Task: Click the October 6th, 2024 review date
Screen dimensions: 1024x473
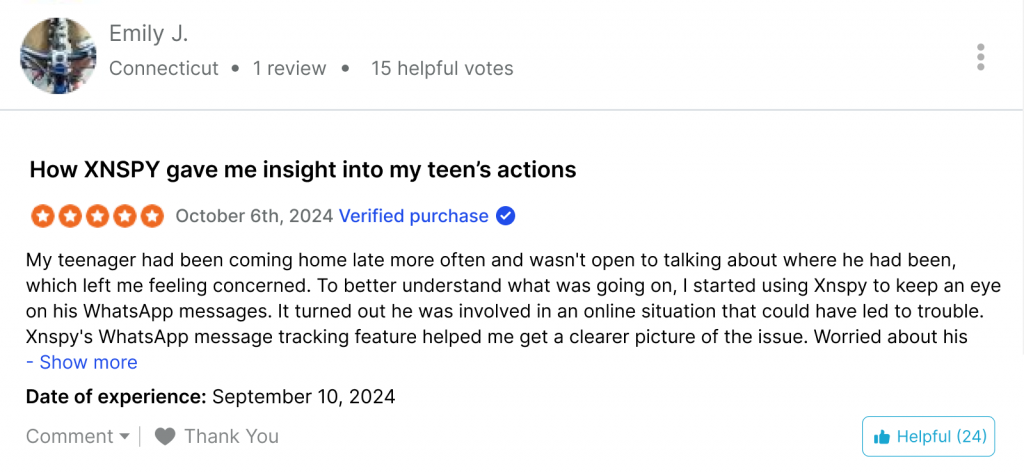Action: 254,216
